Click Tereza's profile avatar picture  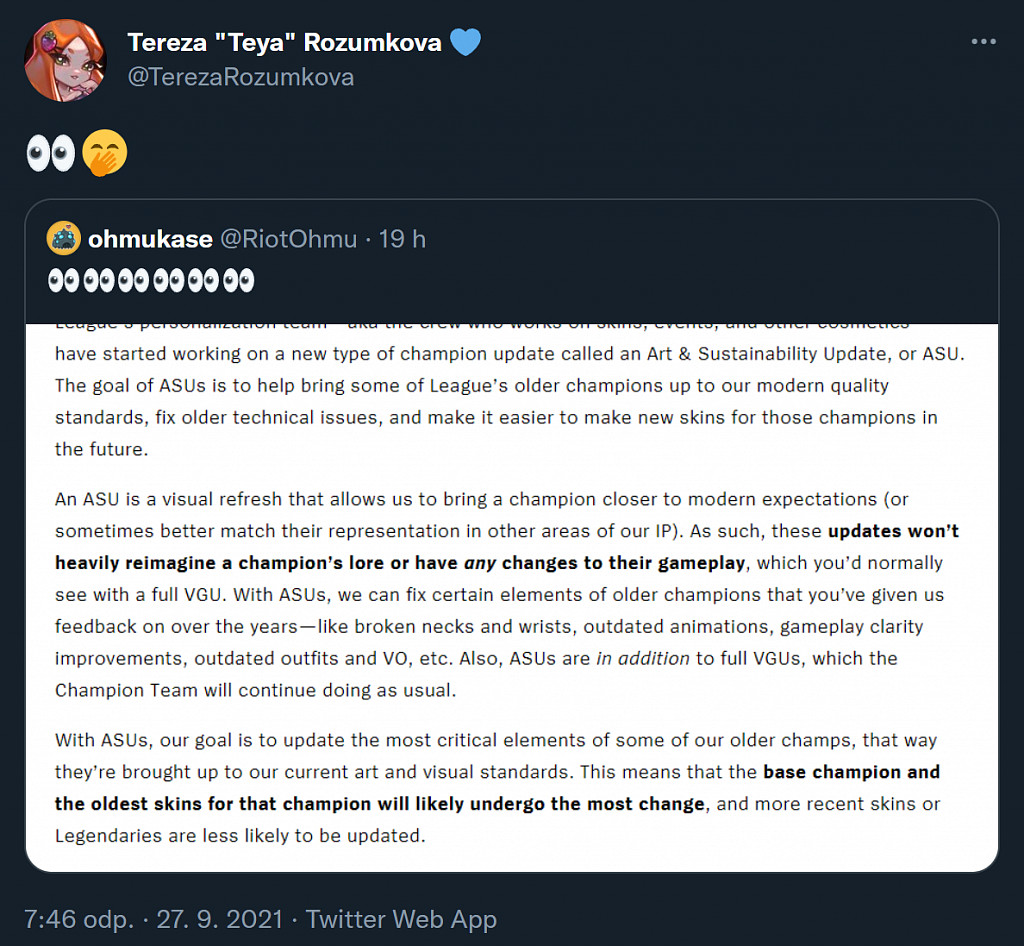click(x=65, y=60)
